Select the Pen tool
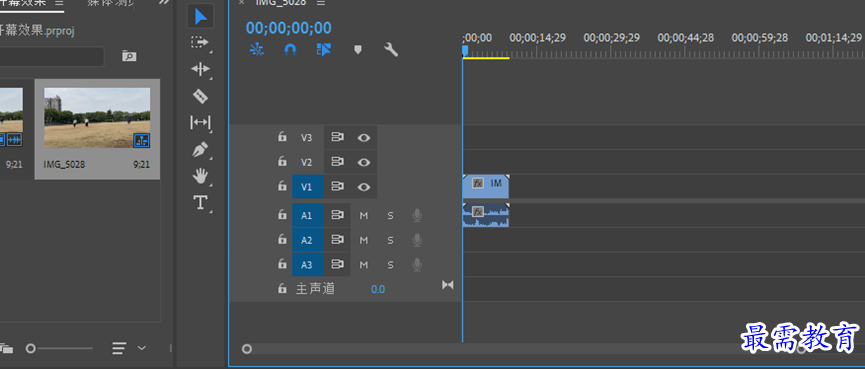 click(x=200, y=149)
